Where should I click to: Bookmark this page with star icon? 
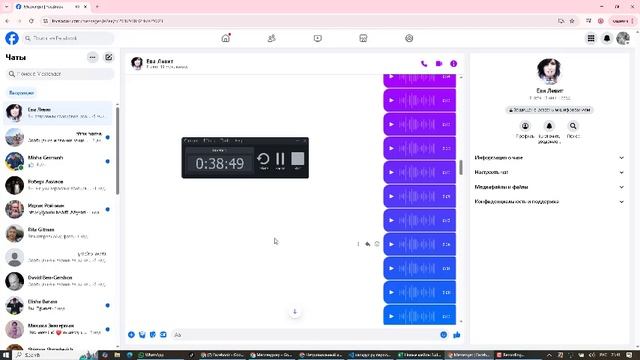(x=572, y=21)
